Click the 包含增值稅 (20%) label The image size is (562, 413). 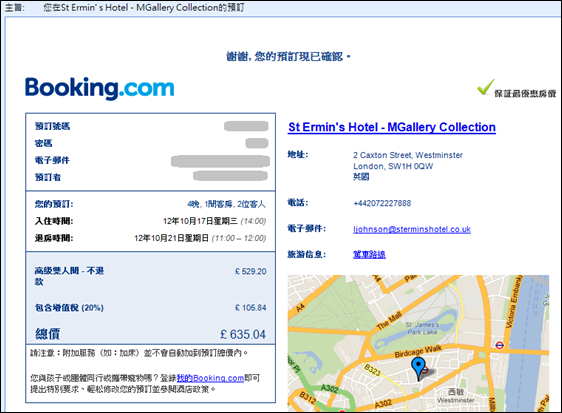(x=69, y=308)
